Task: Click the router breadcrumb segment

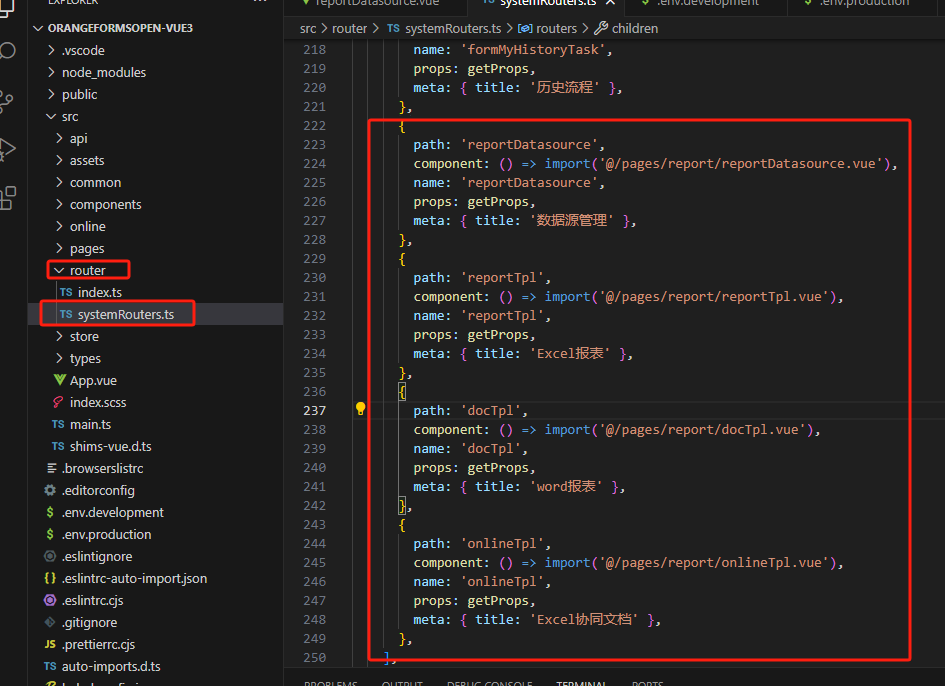Action: (x=350, y=28)
